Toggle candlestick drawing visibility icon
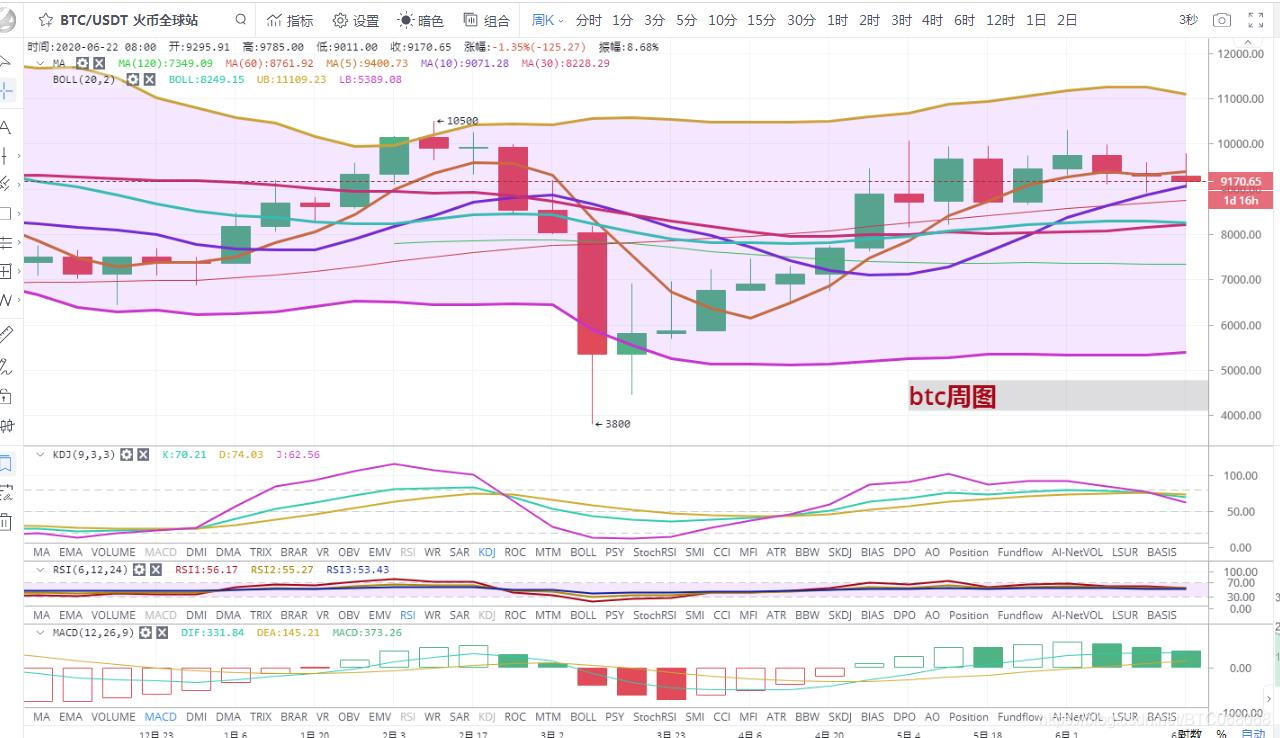This screenshot has height=738, width=1280. 6,426
